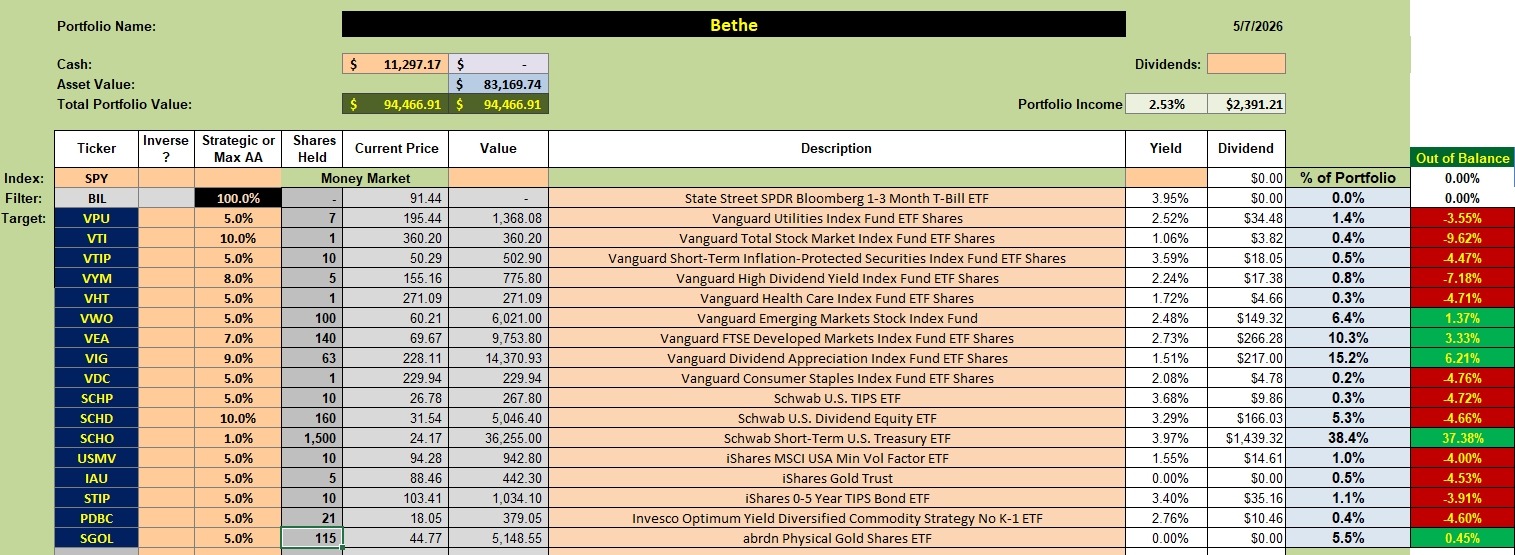
Task: Click the VYM ticker cell
Action: [97, 278]
